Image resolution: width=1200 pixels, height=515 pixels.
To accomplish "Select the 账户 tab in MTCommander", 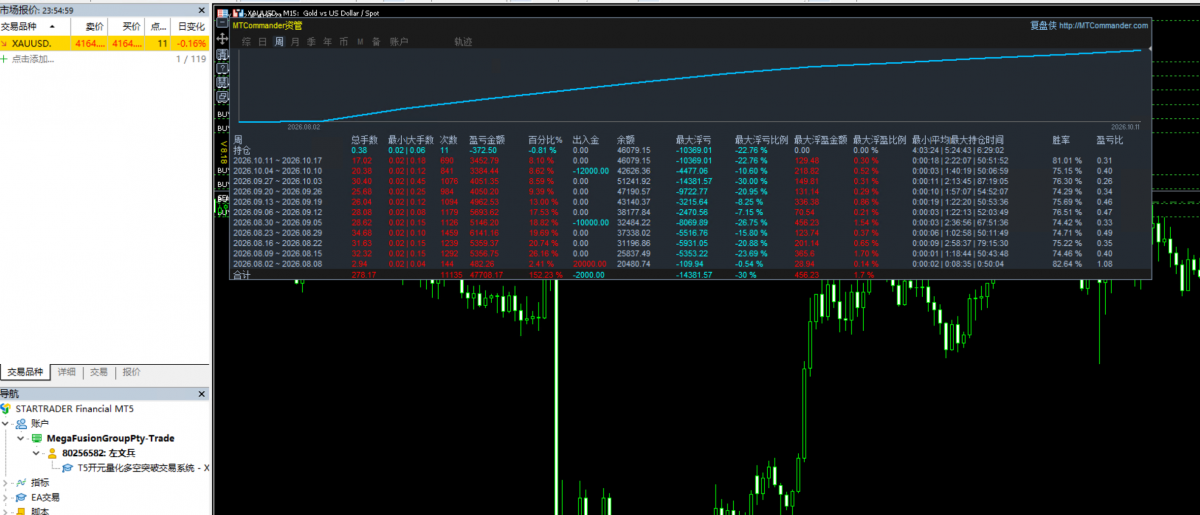I will point(399,42).
